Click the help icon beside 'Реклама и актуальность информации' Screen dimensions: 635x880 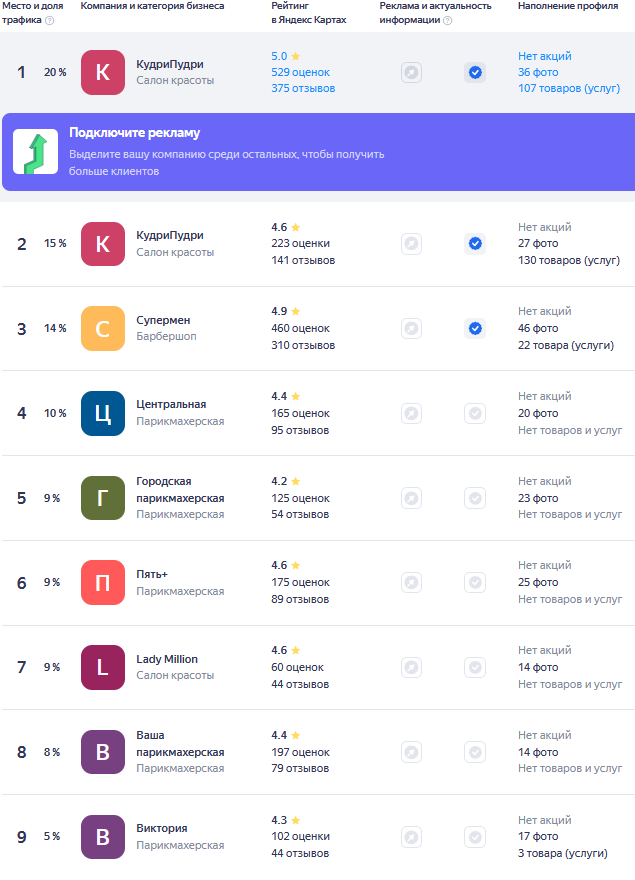(446, 20)
